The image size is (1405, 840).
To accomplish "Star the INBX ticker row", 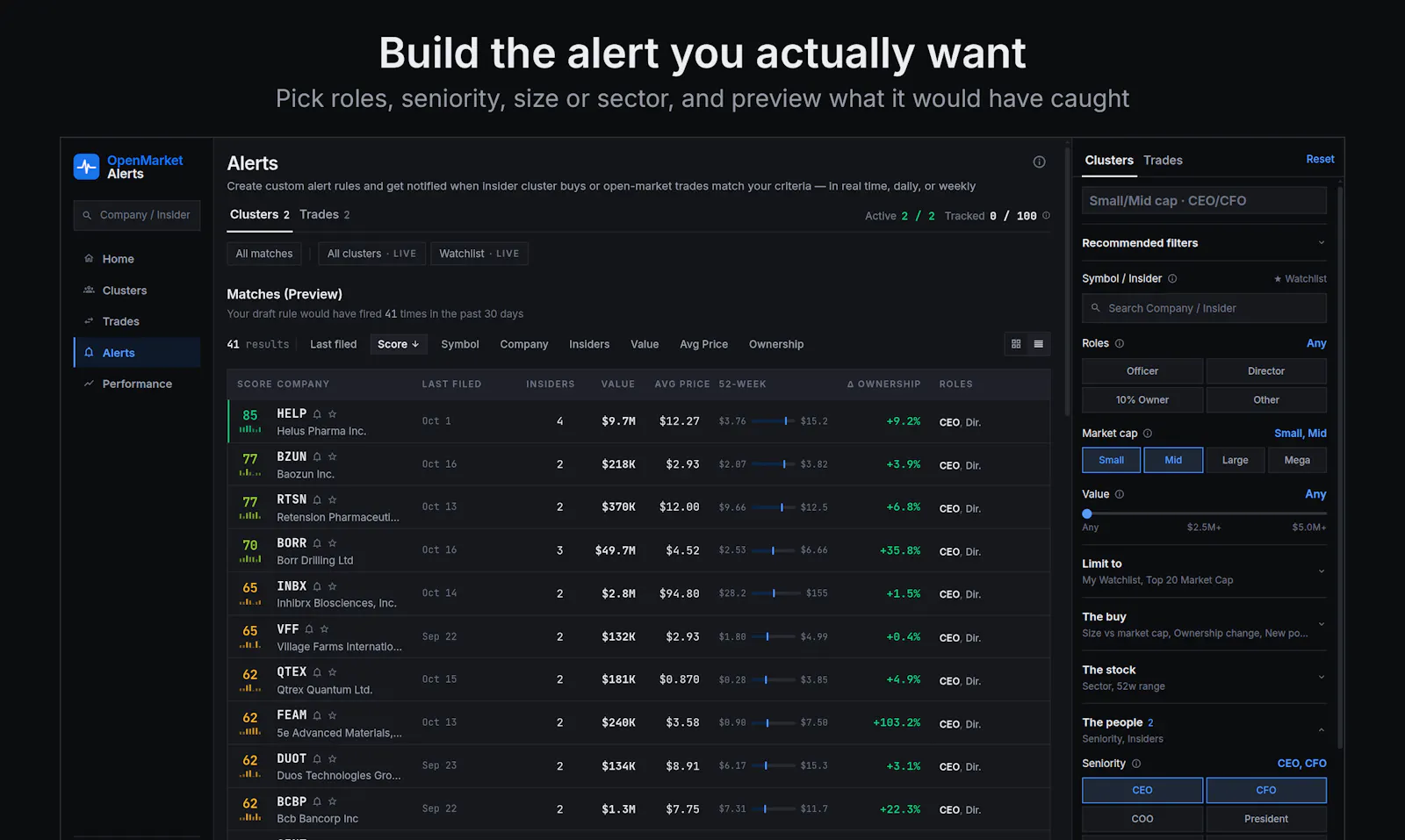I will pyautogui.click(x=332, y=585).
